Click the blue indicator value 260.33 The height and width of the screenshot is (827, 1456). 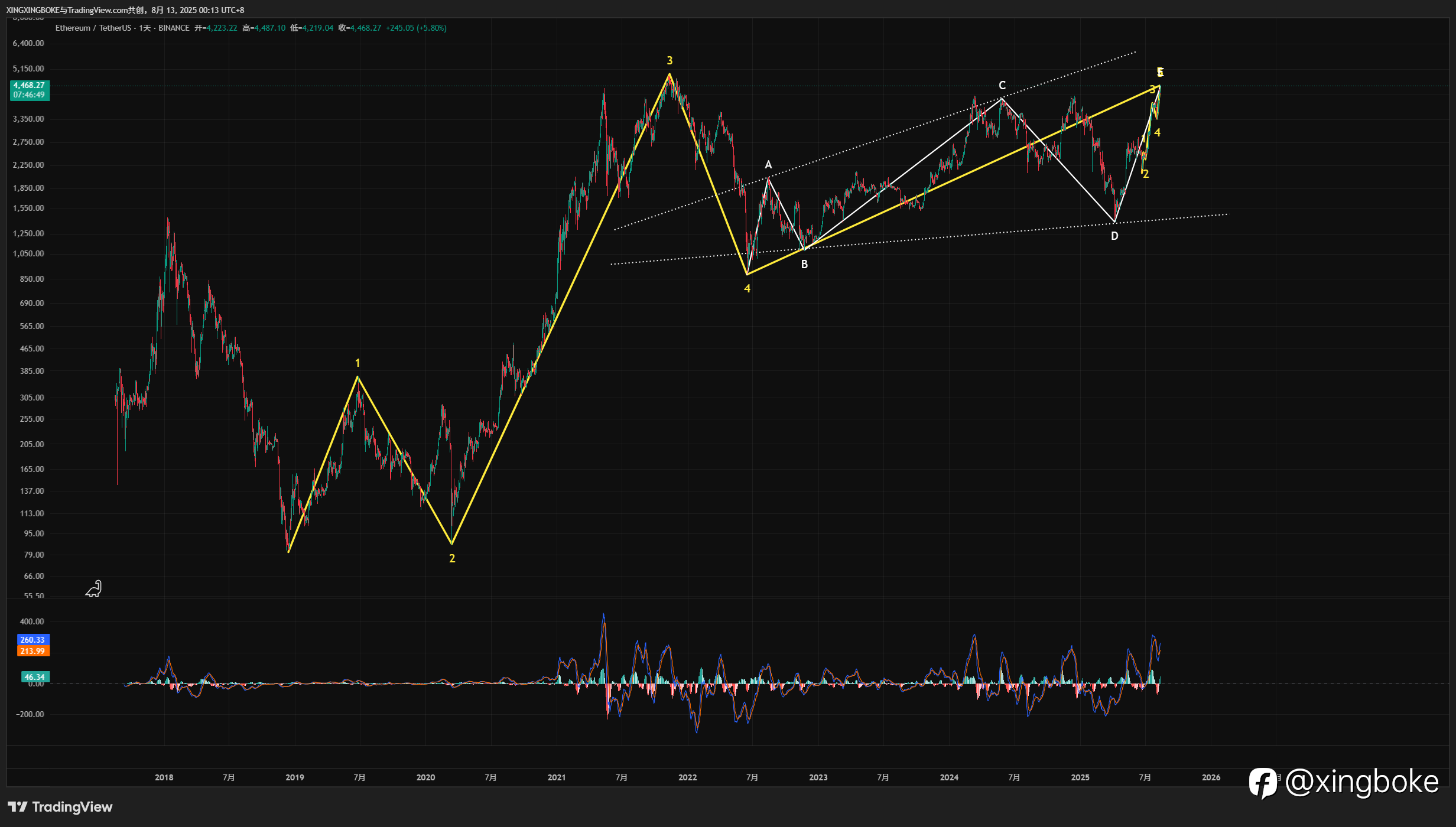(x=32, y=640)
